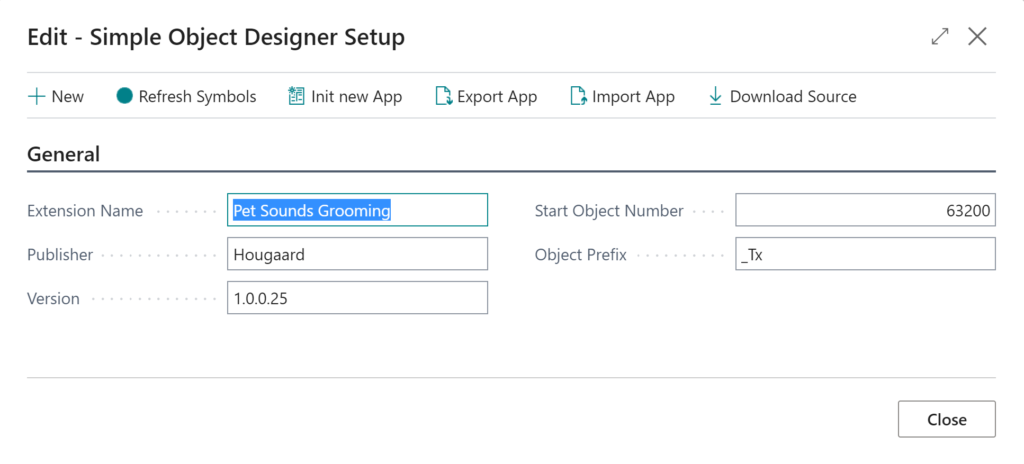The image size is (1024, 464).
Task: Click the Download Source arrow icon
Action: click(715, 97)
